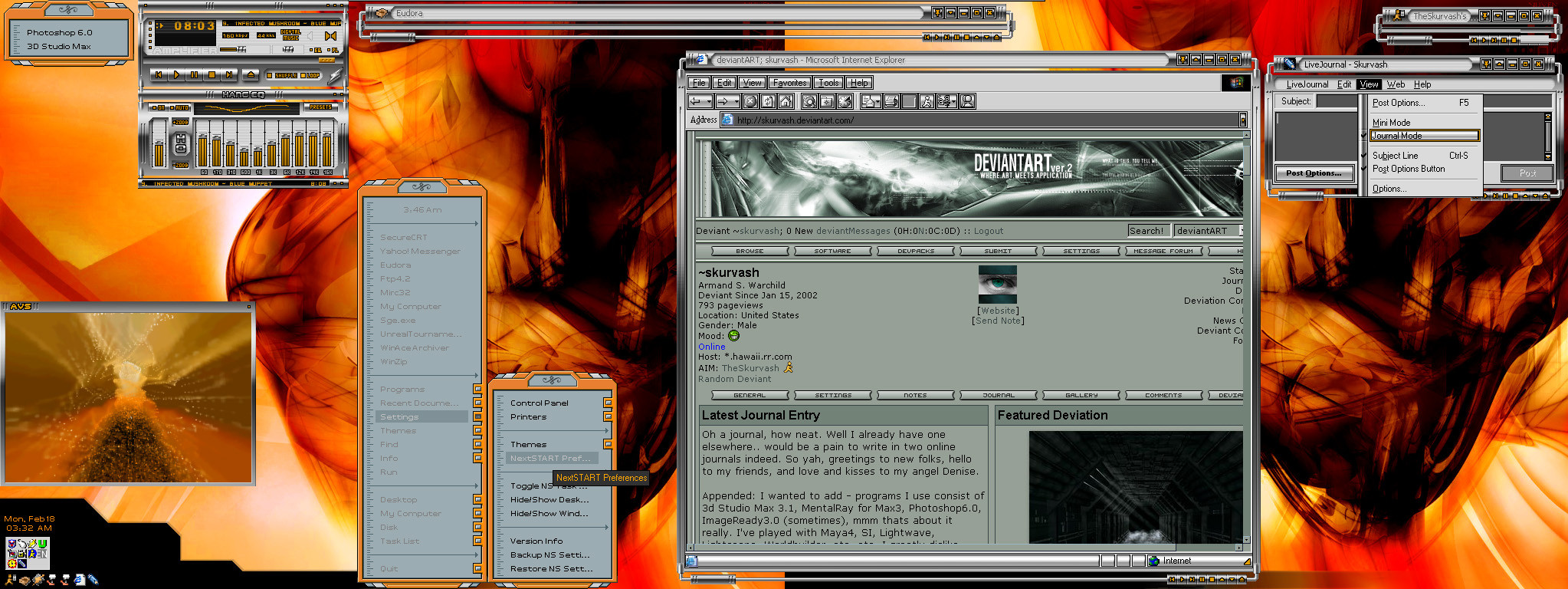
Task: Click skurvash eye avatar thumbnail
Action: point(998,285)
